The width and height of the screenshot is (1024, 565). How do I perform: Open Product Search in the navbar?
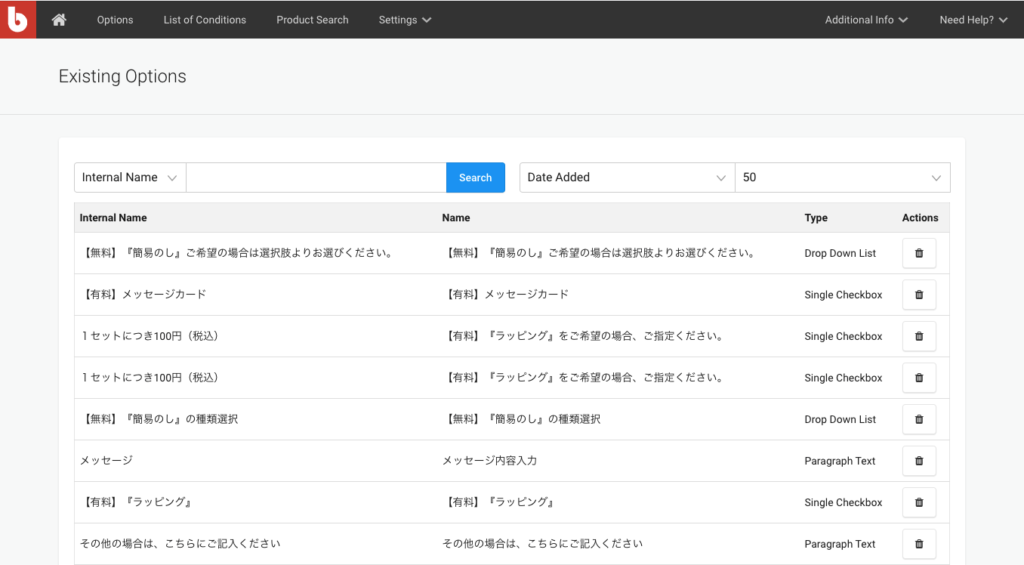click(313, 20)
